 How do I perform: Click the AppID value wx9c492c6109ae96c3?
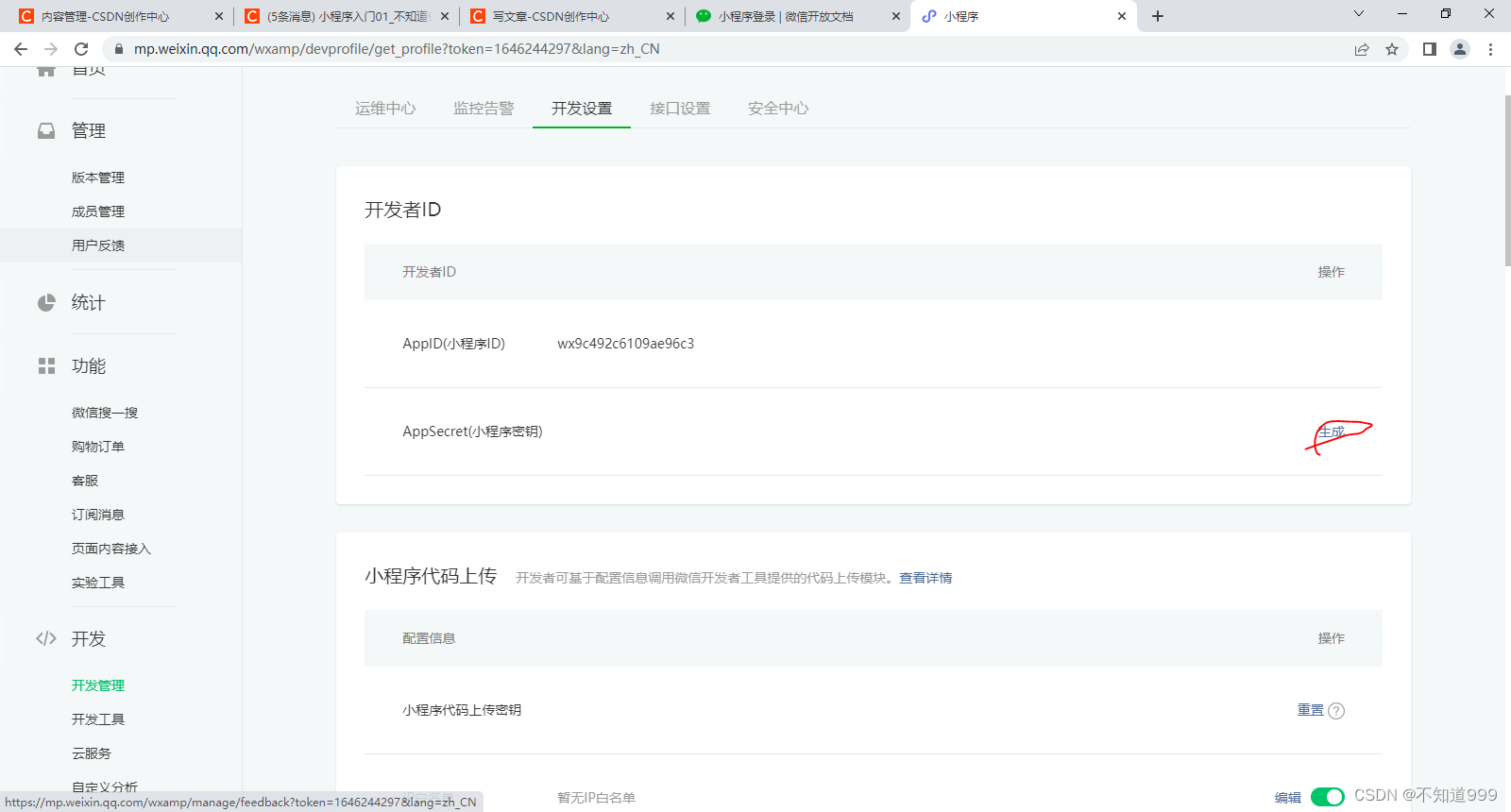point(625,344)
